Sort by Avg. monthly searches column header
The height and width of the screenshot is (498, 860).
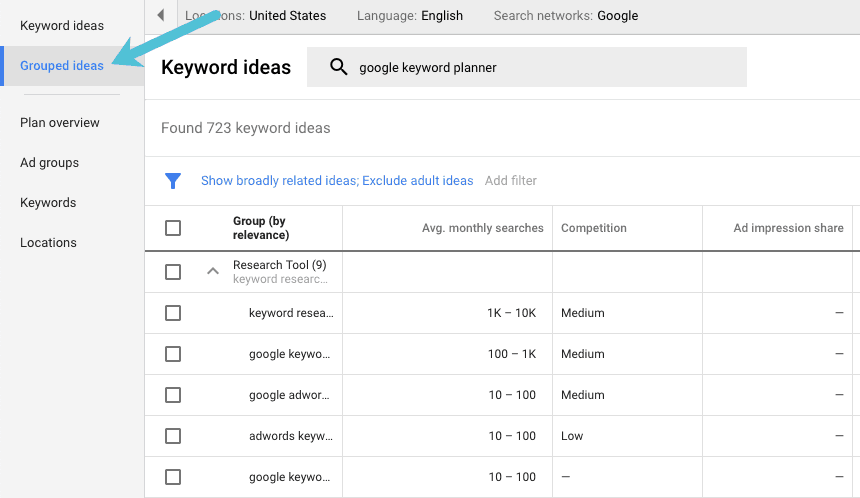482,228
